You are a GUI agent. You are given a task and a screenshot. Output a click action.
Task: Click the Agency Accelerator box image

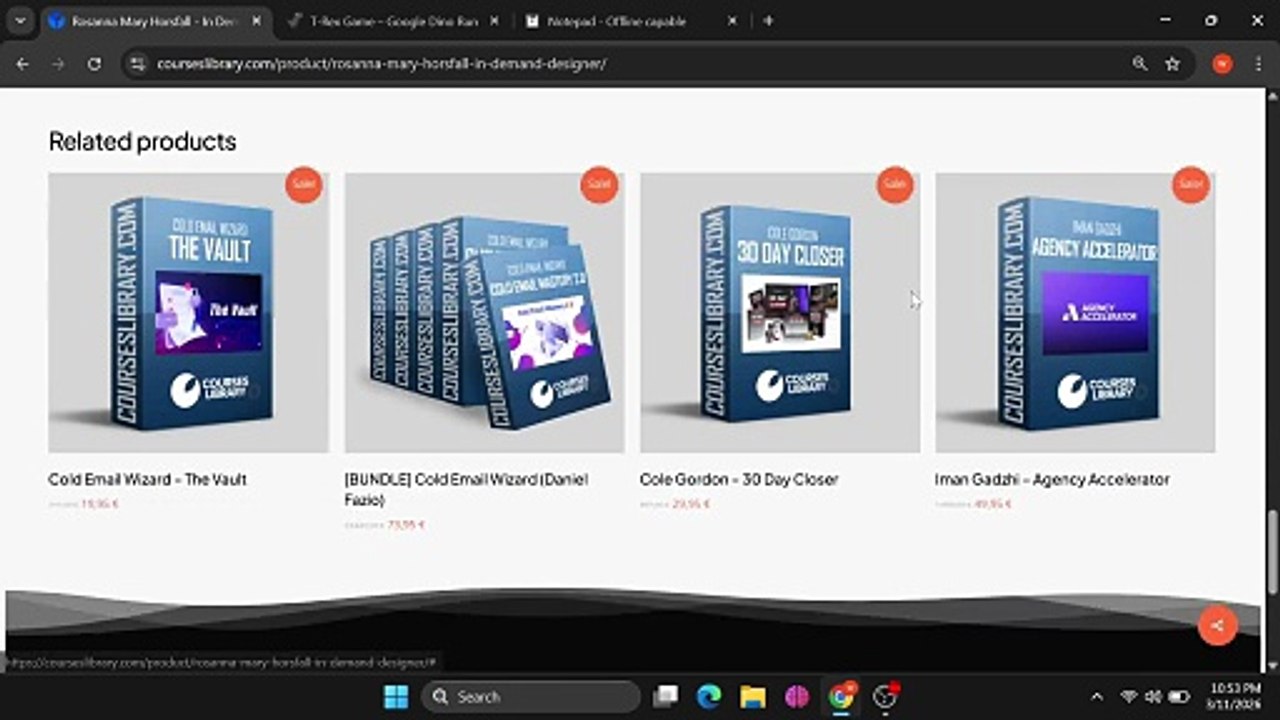click(x=1075, y=313)
